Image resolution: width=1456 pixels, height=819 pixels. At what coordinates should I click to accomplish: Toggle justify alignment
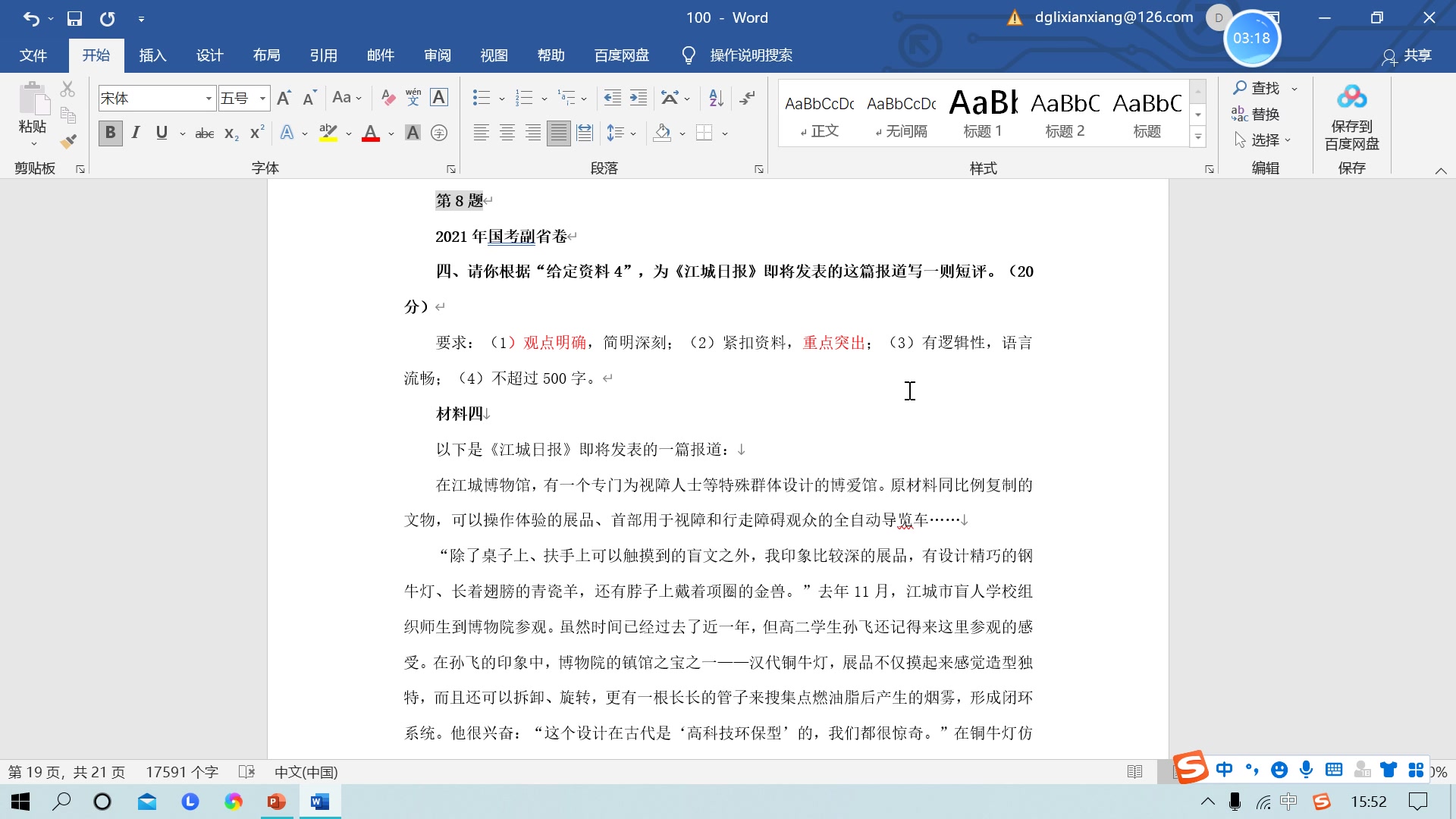pos(559,133)
